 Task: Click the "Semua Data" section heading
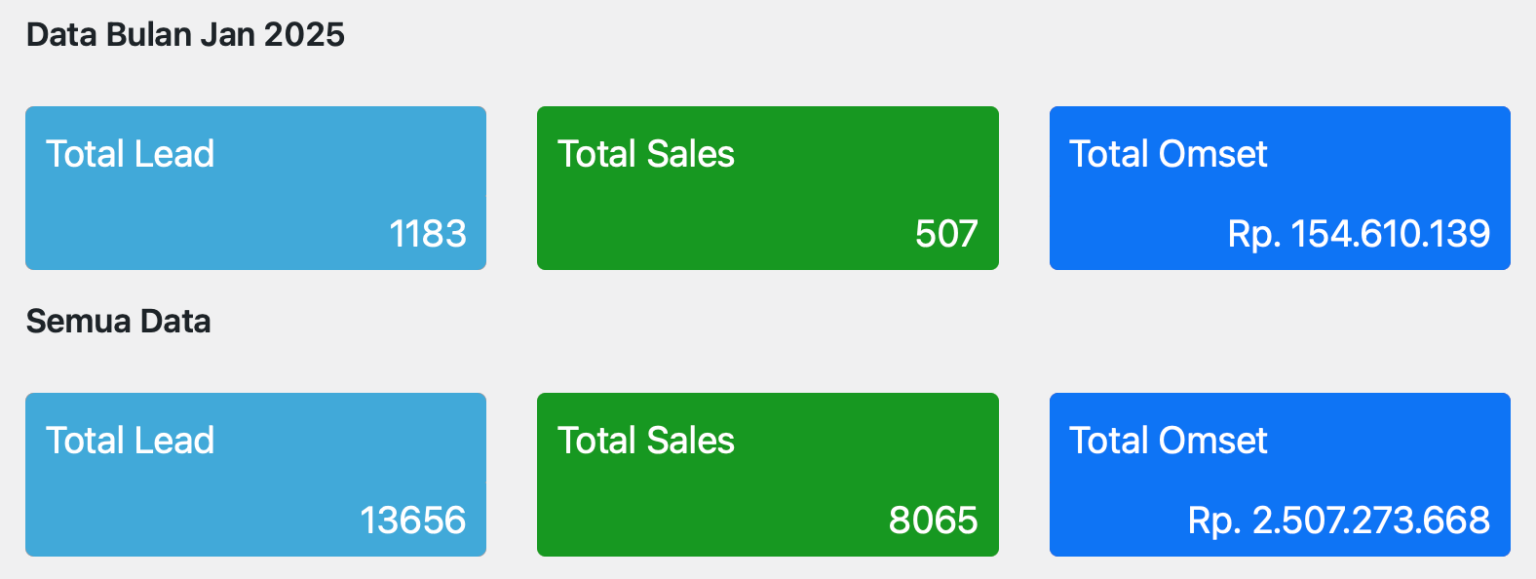[118, 322]
